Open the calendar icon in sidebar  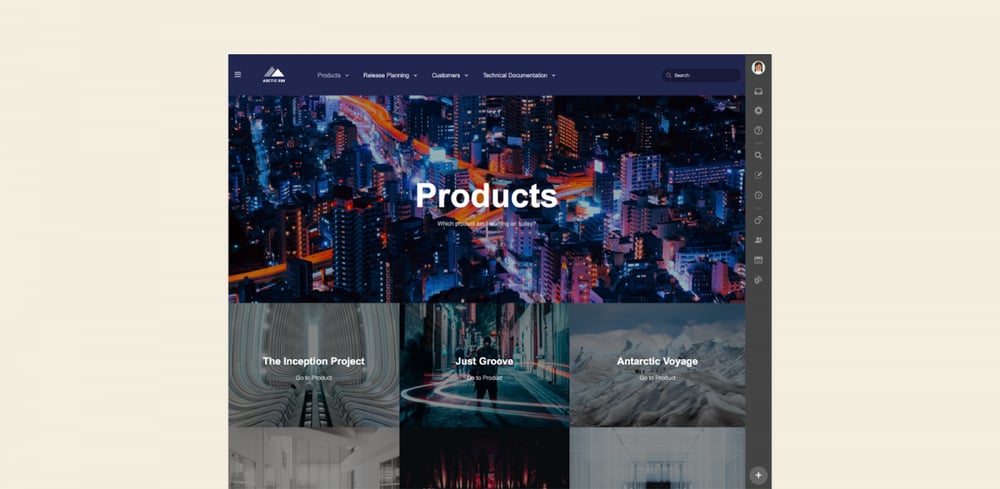pos(758,259)
